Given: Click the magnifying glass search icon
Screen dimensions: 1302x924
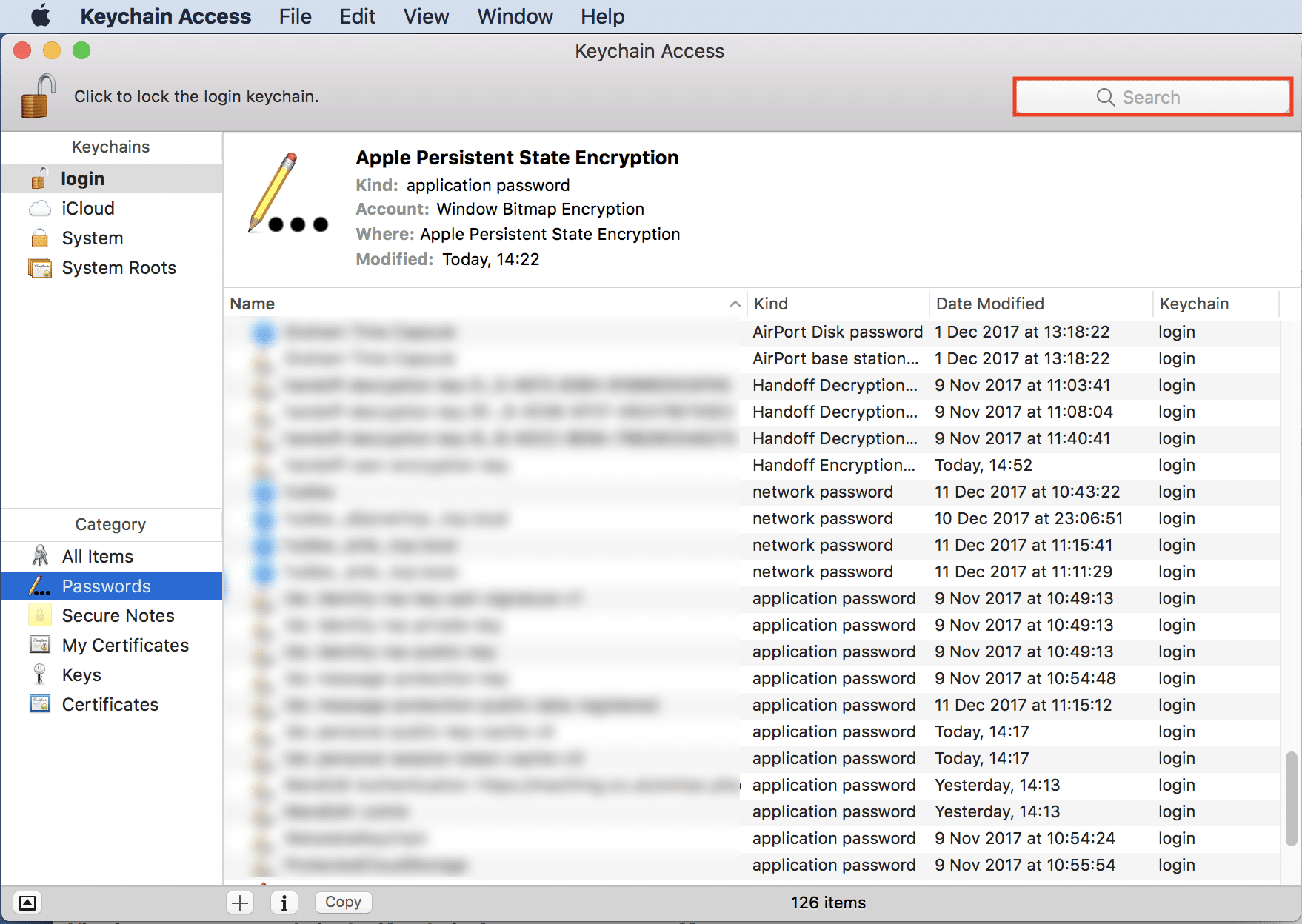Looking at the screenshot, I should pyautogui.click(x=1106, y=97).
